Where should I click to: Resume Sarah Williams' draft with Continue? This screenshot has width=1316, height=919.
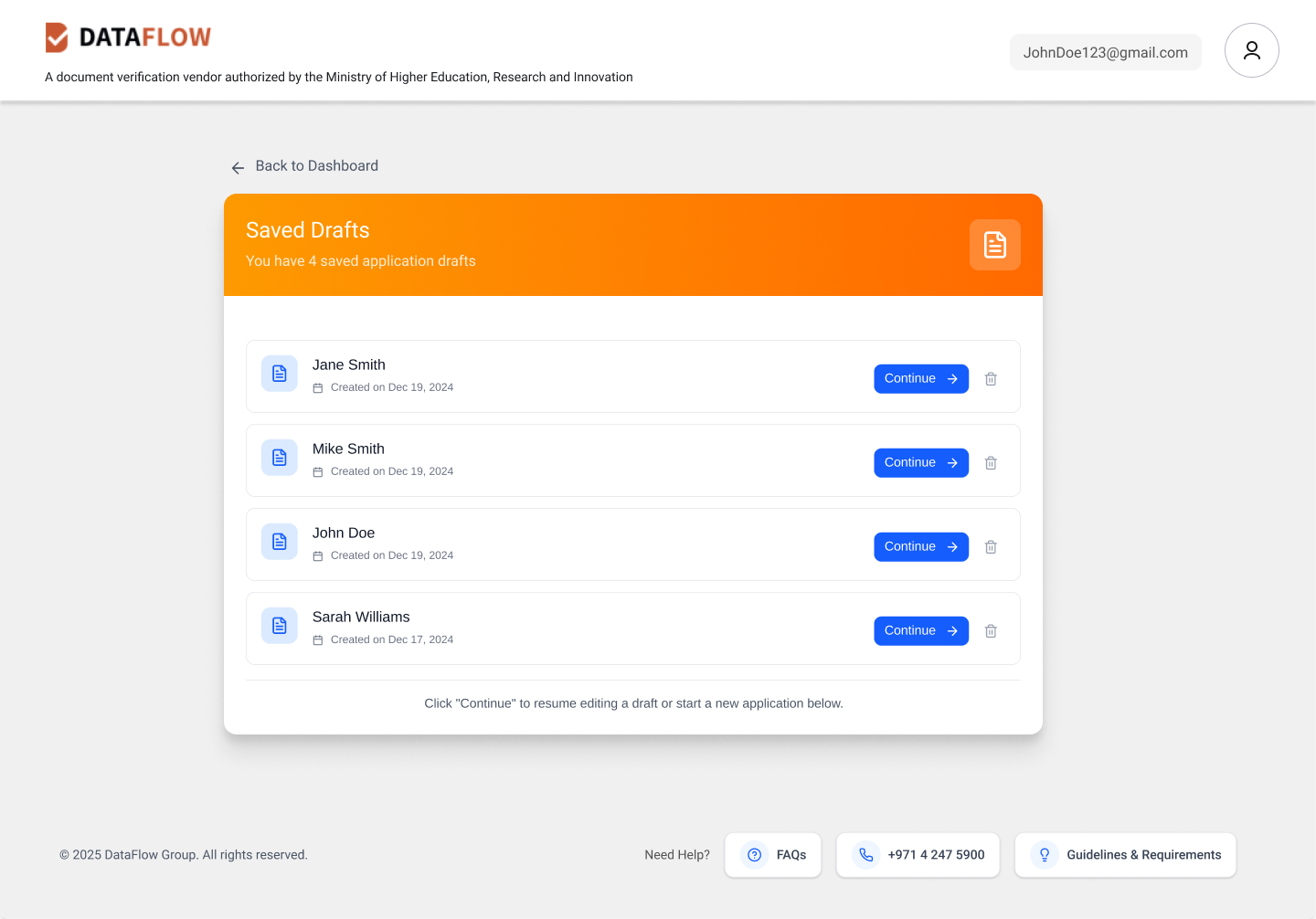[x=921, y=631]
